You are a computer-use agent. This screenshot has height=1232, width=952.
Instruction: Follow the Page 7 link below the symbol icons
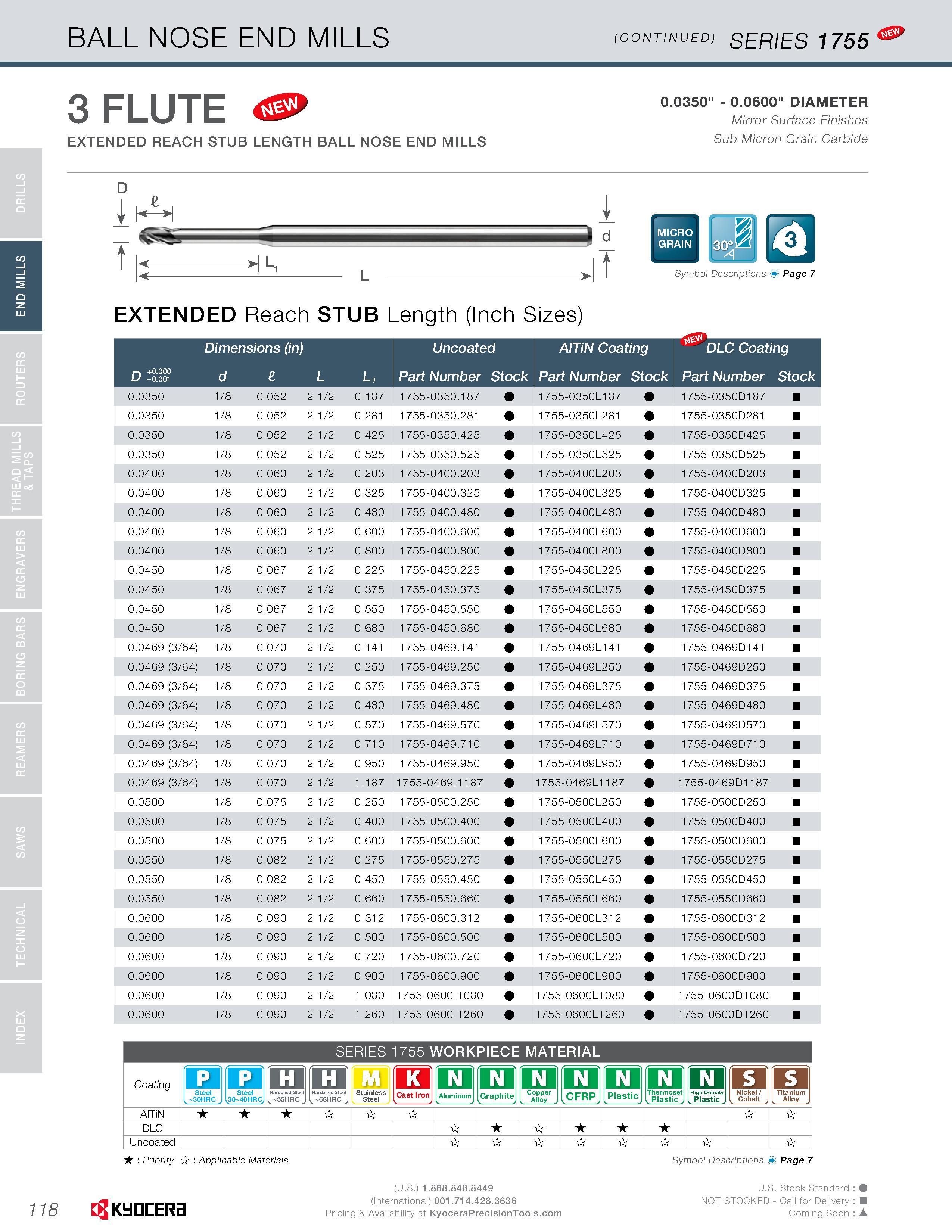pyautogui.click(x=799, y=274)
